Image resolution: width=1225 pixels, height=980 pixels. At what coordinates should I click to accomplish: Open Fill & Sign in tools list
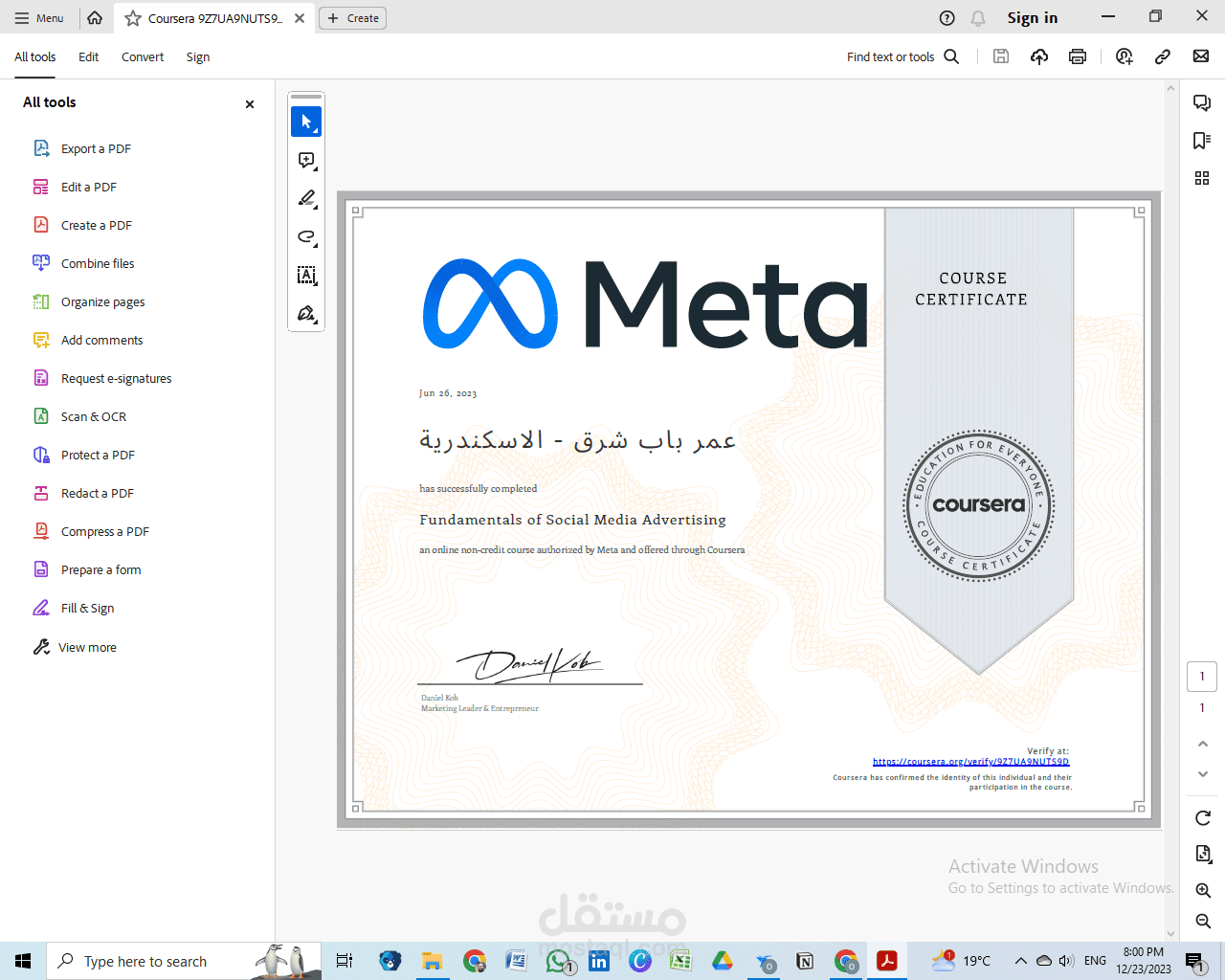(88, 608)
